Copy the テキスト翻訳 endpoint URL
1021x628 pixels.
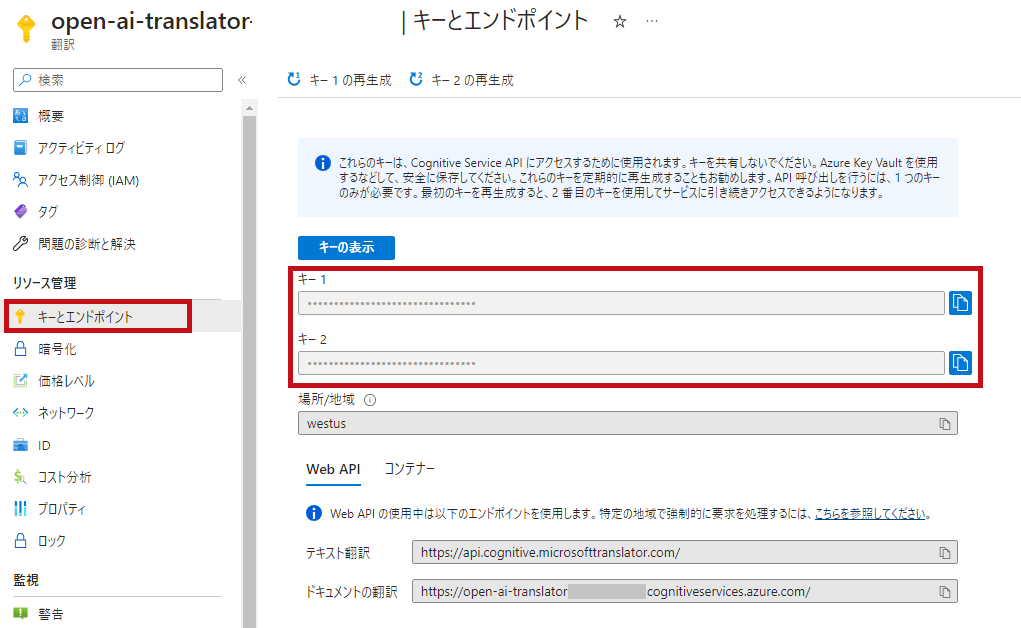click(945, 553)
